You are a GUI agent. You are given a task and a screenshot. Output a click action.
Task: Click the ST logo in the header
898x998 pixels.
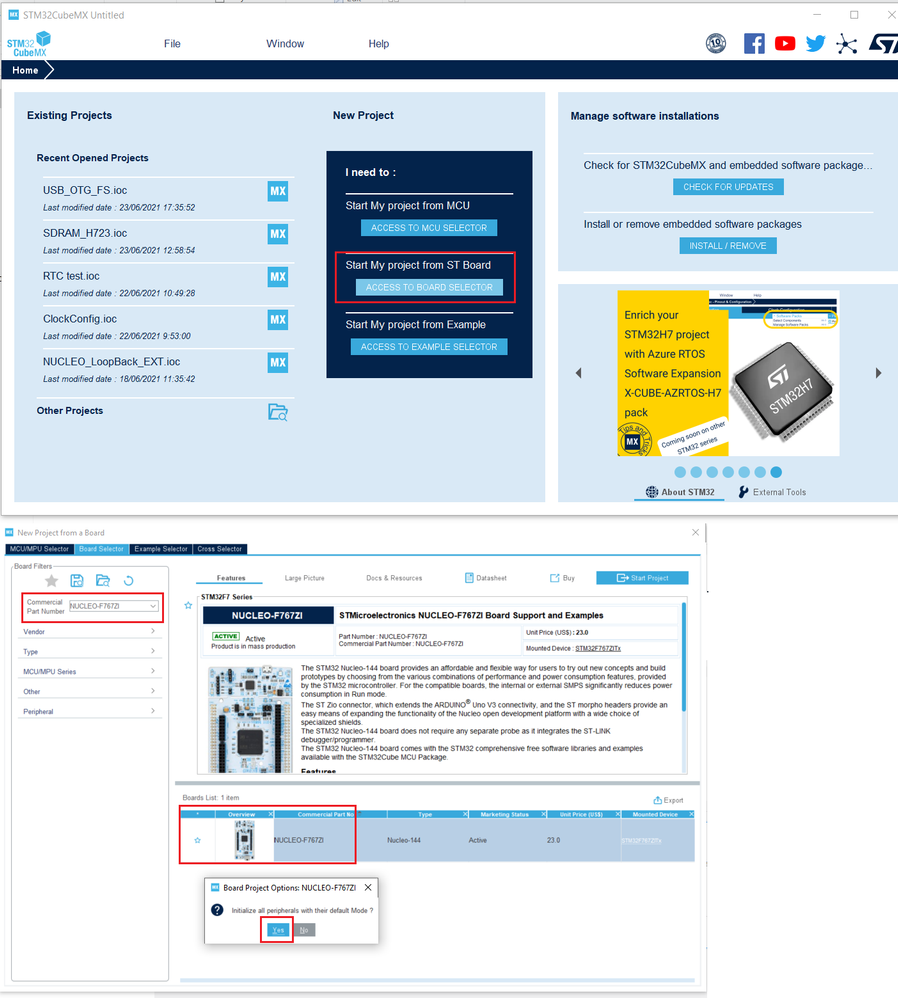click(x=883, y=43)
